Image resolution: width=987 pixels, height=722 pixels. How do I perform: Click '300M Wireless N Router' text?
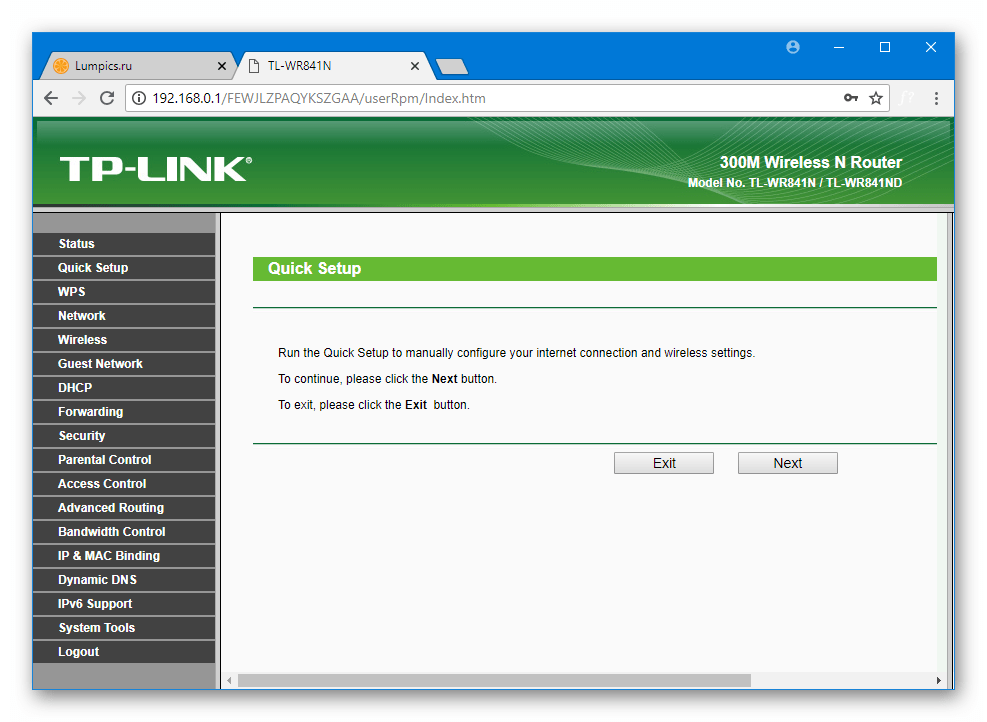(x=811, y=162)
